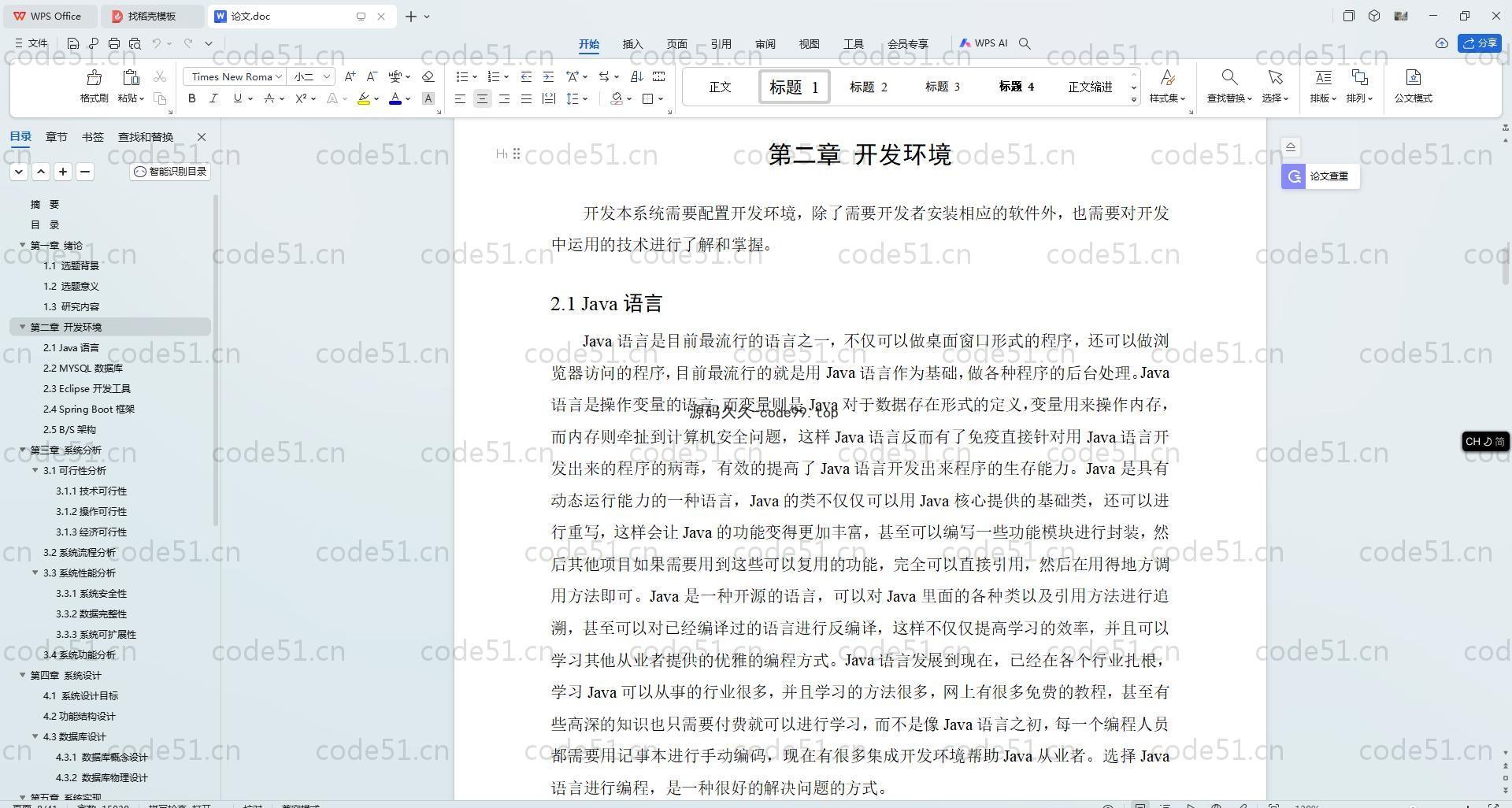This screenshot has width=1512, height=808.
Task: Collapse the 第三章 系统分析 tree node
Action: pyautogui.click(x=23, y=450)
